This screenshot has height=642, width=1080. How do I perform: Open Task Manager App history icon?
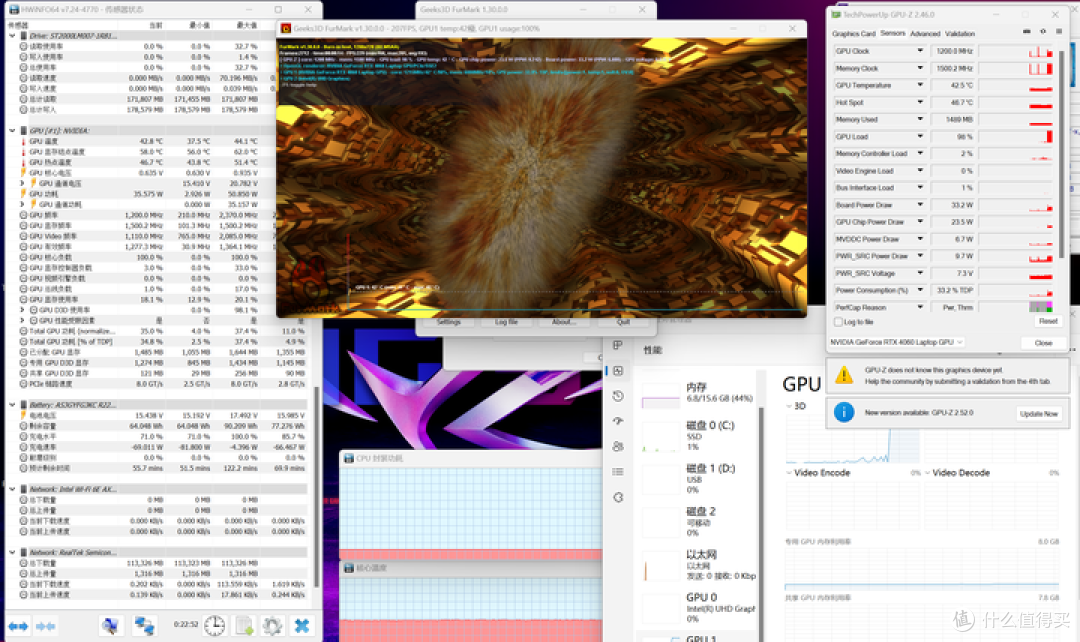(618, 396)
